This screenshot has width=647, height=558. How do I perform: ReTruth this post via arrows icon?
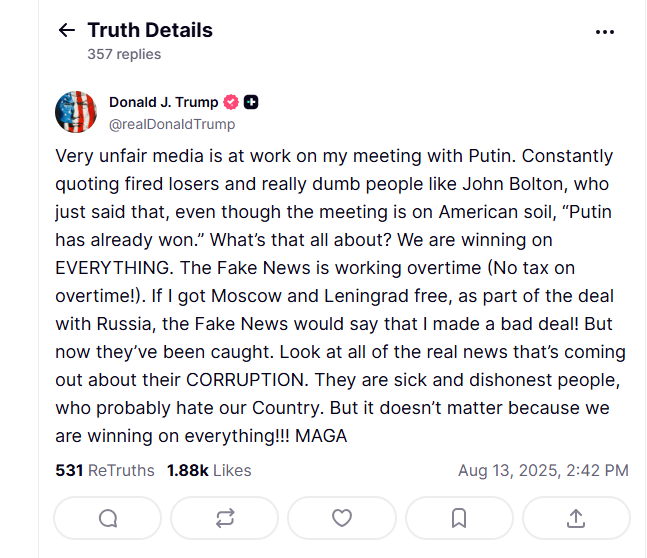pyautogui.click(x=225, y=518)
